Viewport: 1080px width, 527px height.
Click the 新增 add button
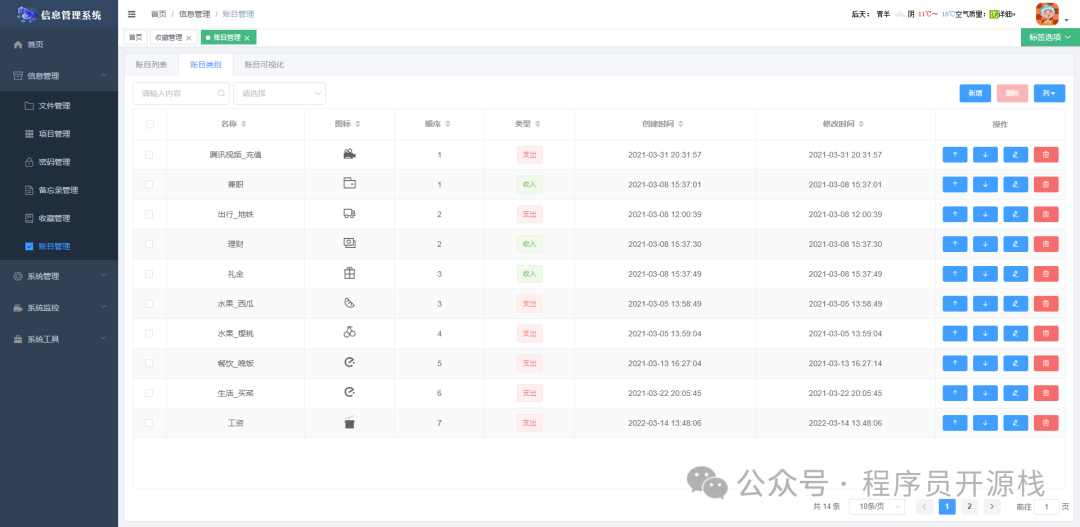pos(975,93)
